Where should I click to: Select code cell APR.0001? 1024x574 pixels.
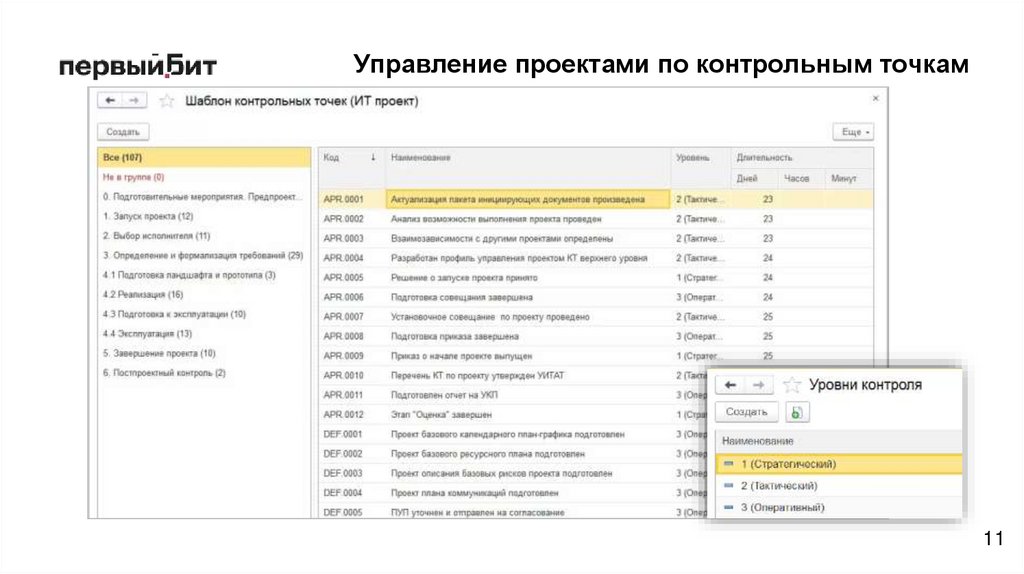[x=351, y=199]
